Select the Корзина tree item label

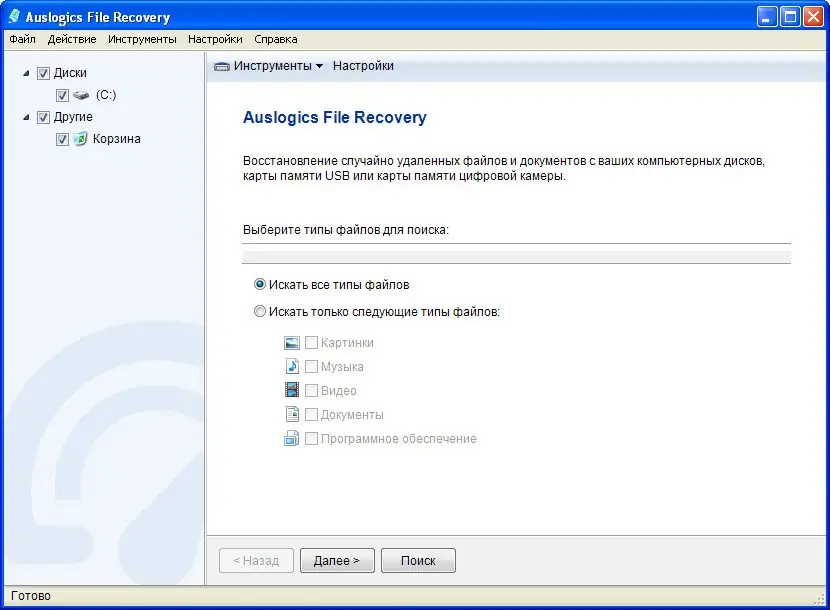[x=116, y=139]
